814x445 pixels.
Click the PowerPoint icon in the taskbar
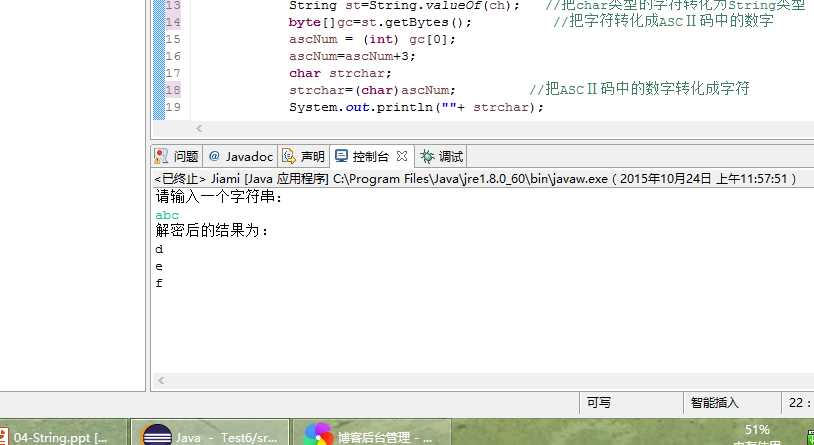pyautogui.click(x=5, y=437)
